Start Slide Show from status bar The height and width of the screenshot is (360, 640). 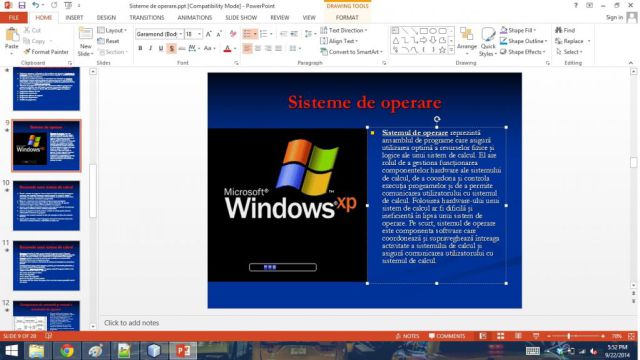[536, 336]
